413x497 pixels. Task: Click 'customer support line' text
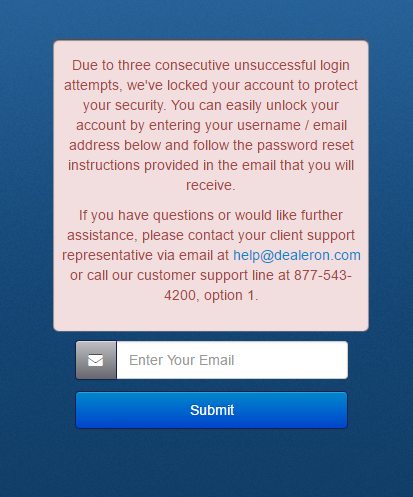tap(201, 275)
